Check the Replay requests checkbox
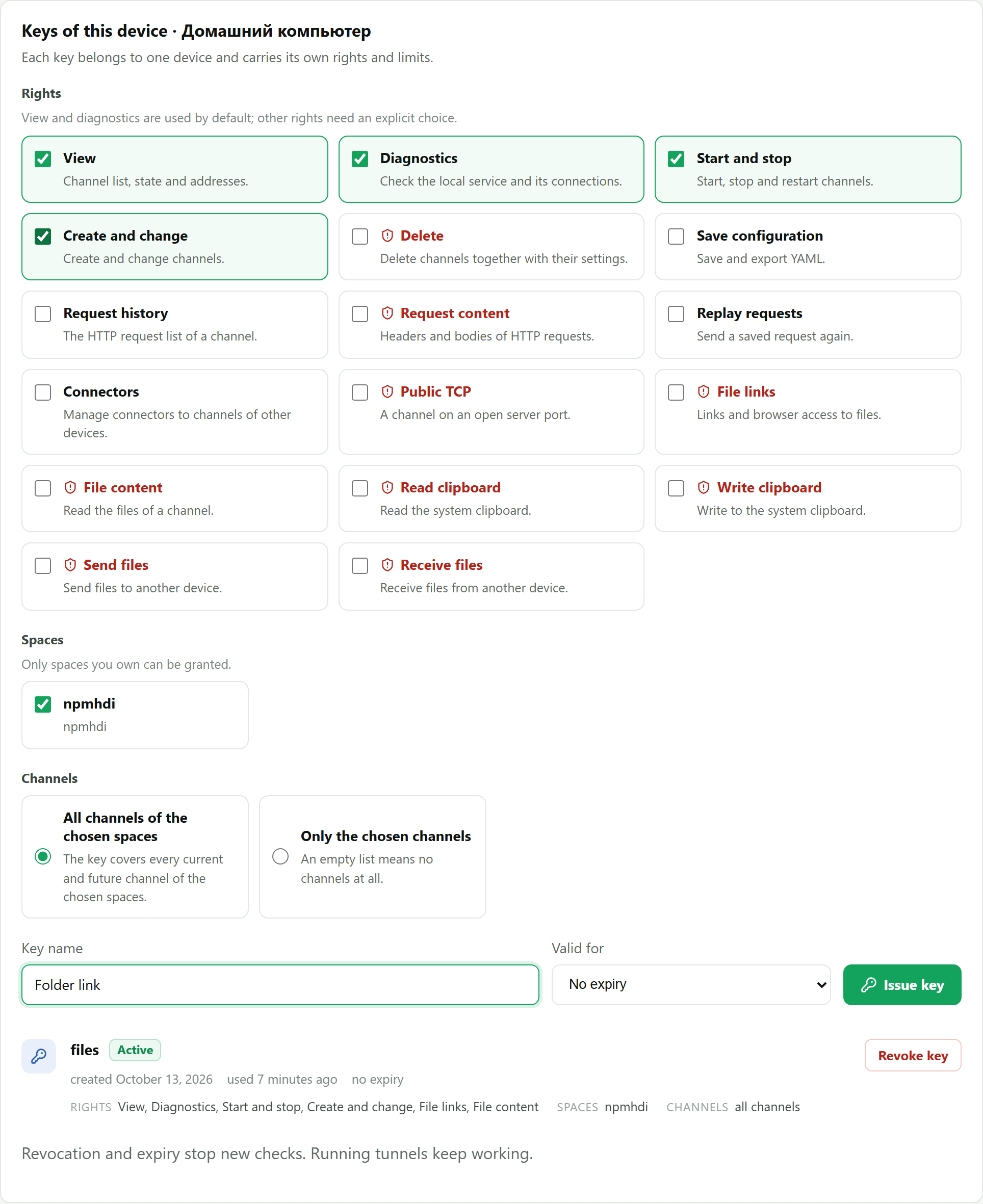 tap(676, 313)
